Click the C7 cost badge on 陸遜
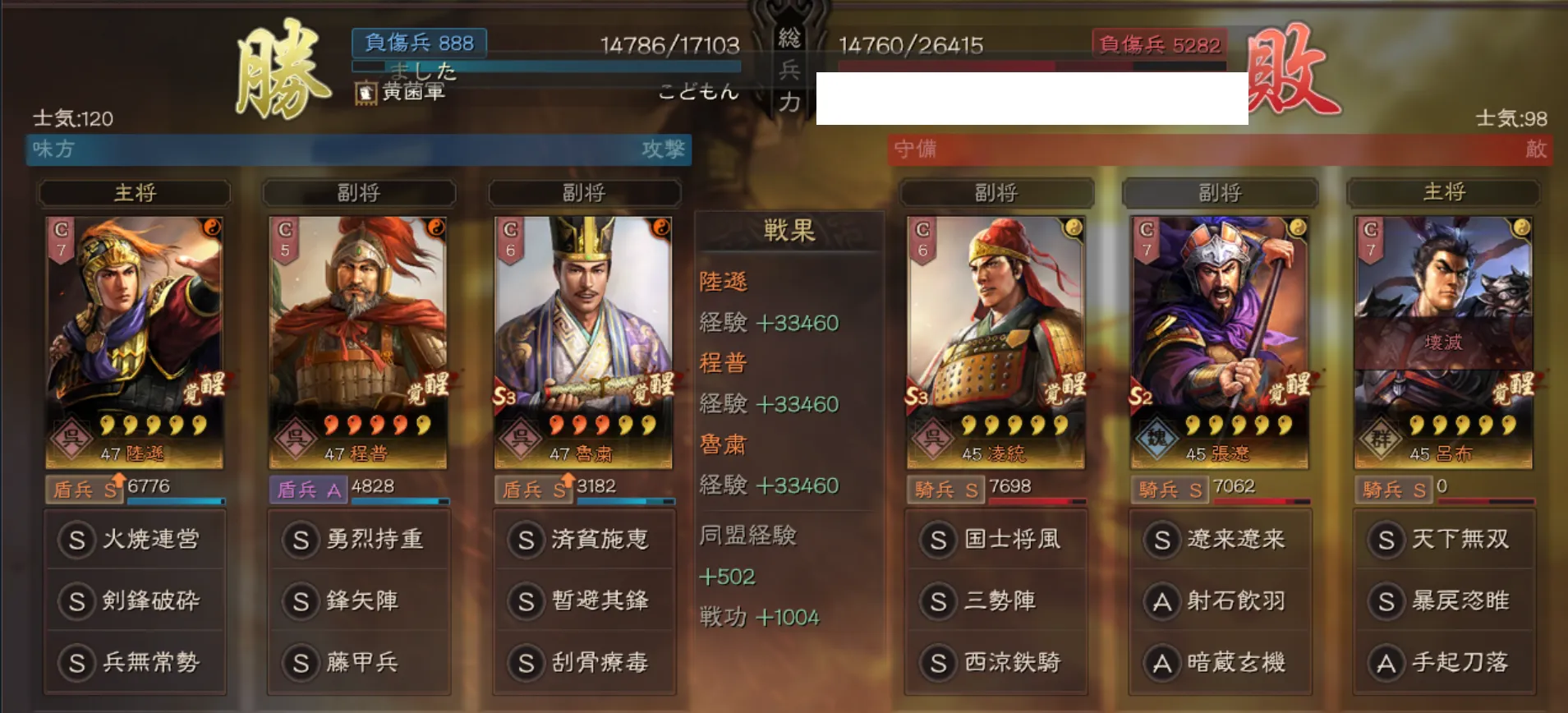The image size is (1568, 713). coord(61,239)
